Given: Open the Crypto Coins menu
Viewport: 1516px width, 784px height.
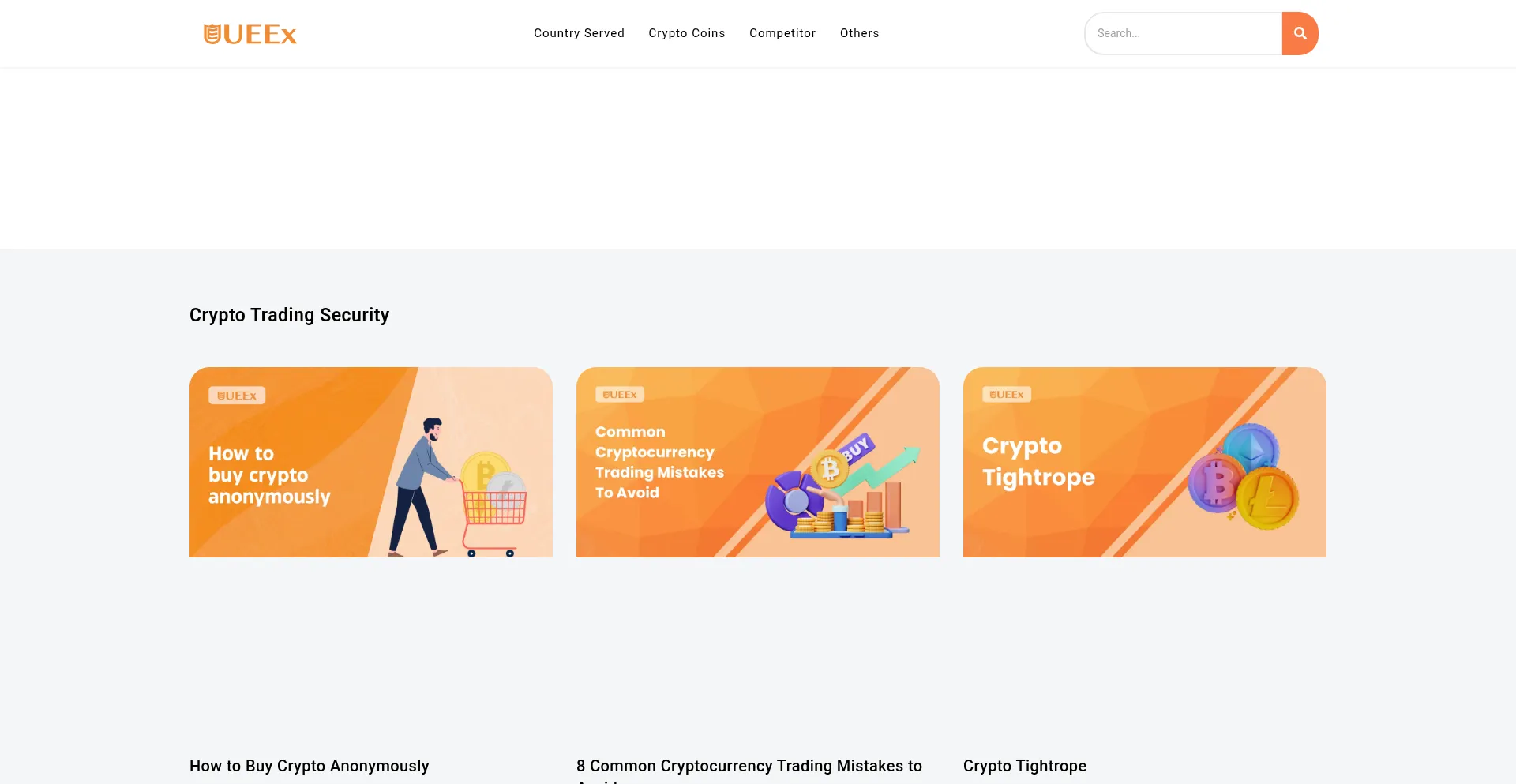Looking at the screenshot, I should 686,33.
